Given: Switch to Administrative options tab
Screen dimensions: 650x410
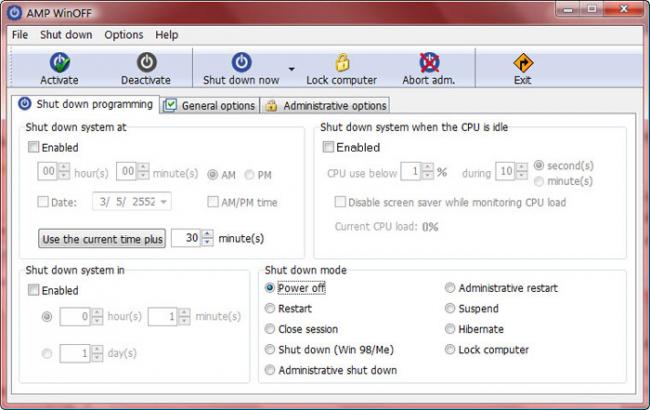Looking at the screenshot, I should 325,105.
